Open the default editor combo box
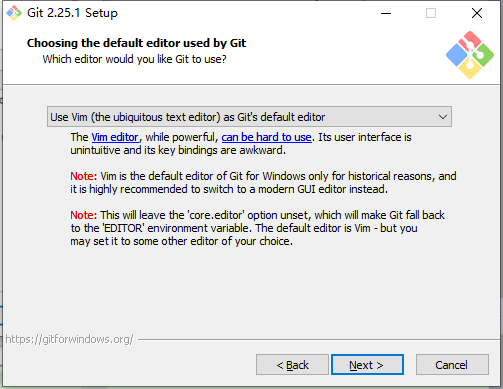 pyautogui.click(x=249, y=117)
